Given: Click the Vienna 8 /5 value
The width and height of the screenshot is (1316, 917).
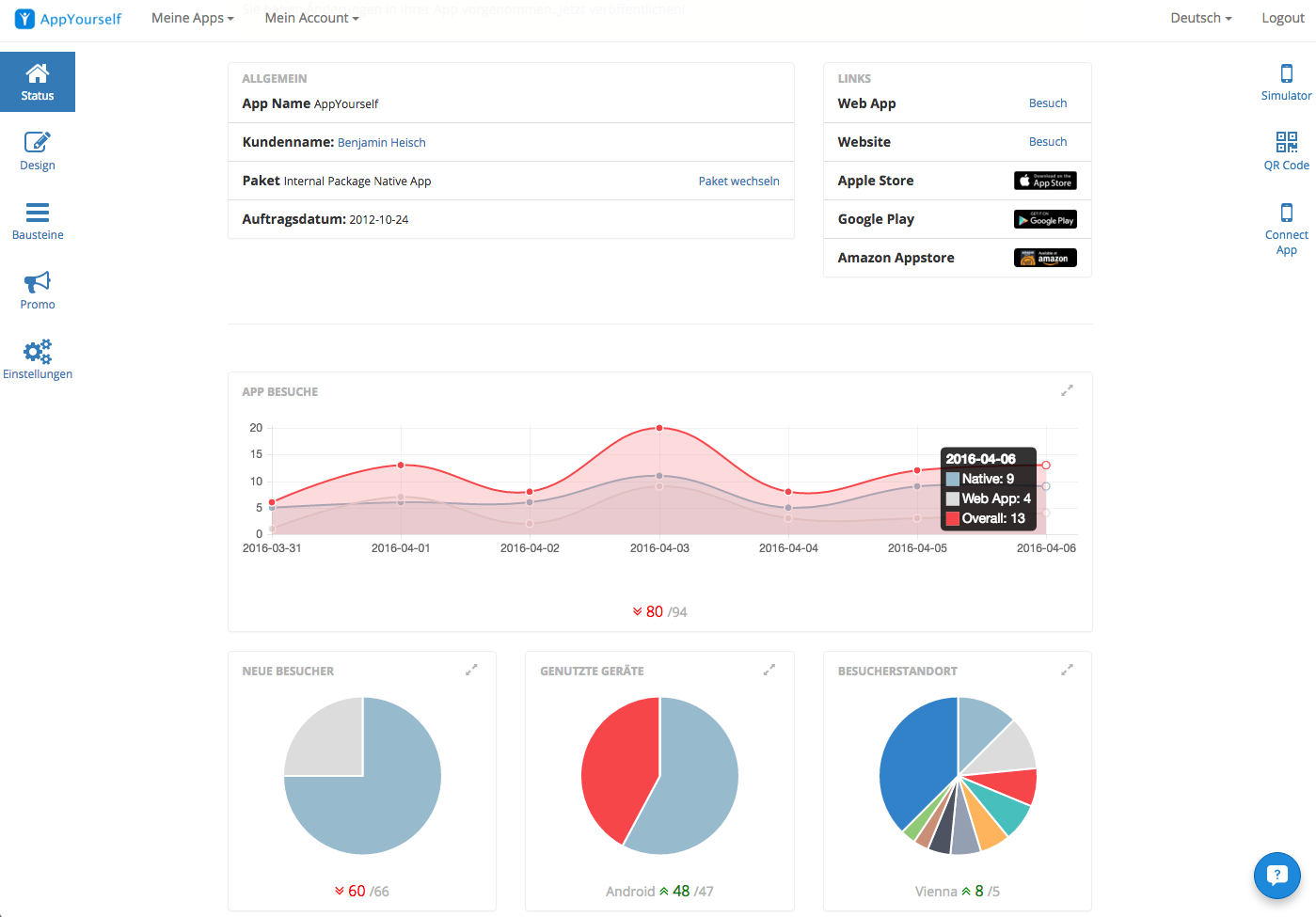Looking at the screenshot, I should click(x=958, y=891).
